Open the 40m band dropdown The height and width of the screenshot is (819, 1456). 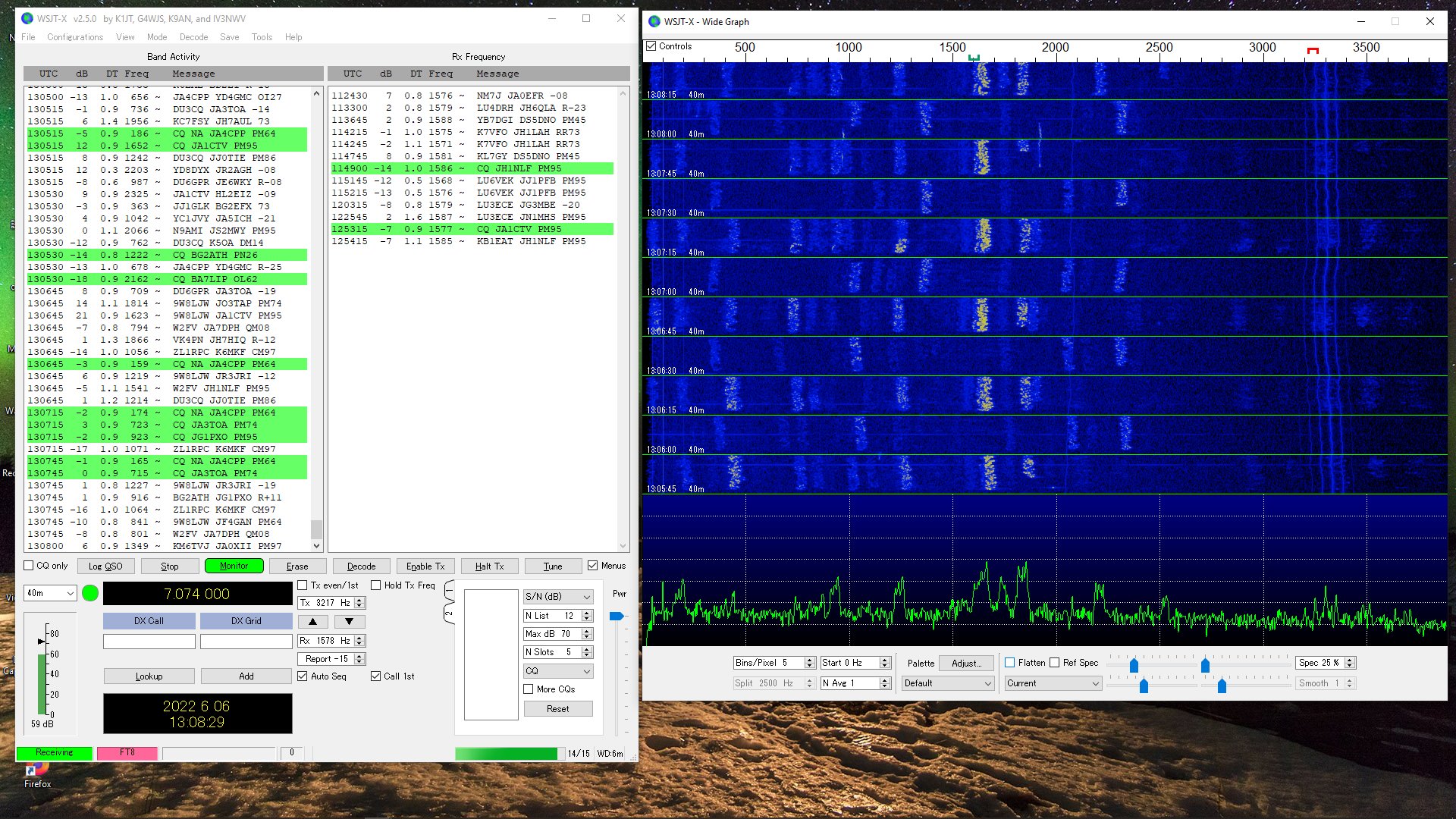(50, 593)
